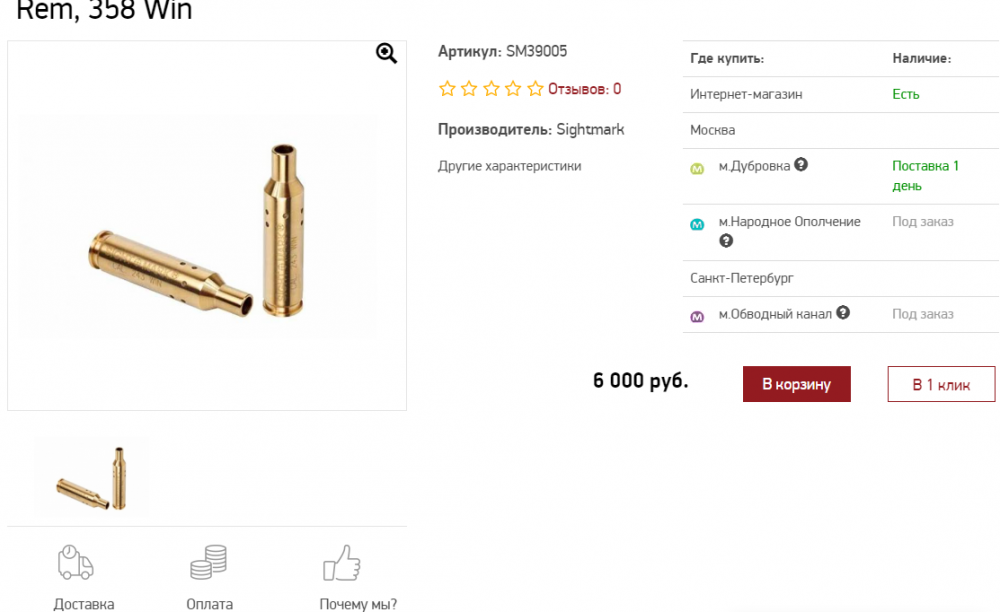1000x612 pixels.
Task: Click the first rating star
Action: click(x=447, y=89)
